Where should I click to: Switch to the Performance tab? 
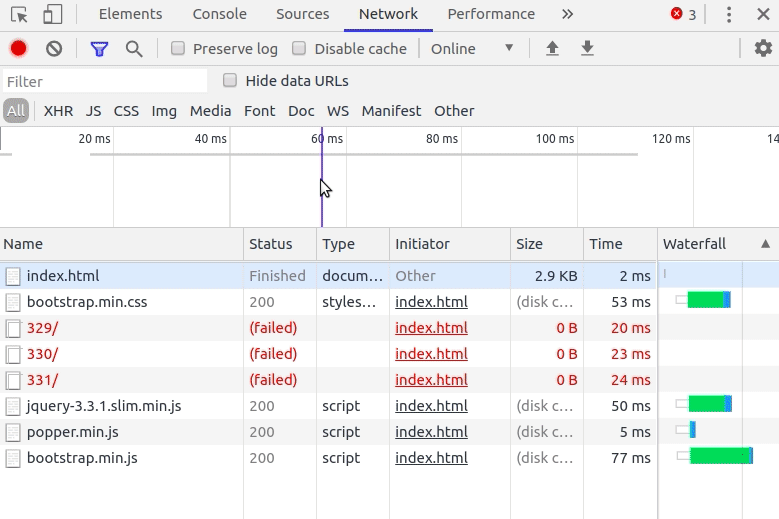click(491, 14)
